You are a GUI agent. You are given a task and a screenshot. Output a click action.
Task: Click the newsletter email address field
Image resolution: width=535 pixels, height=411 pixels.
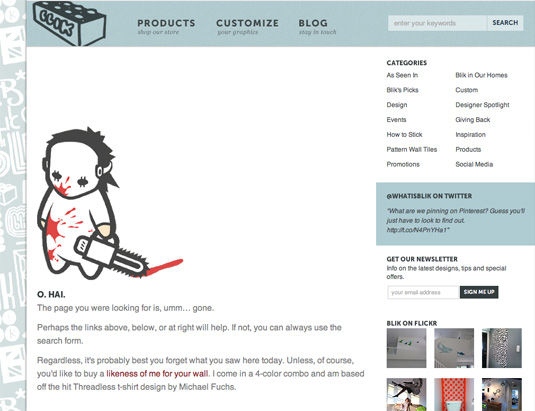[x=423, y=292]
